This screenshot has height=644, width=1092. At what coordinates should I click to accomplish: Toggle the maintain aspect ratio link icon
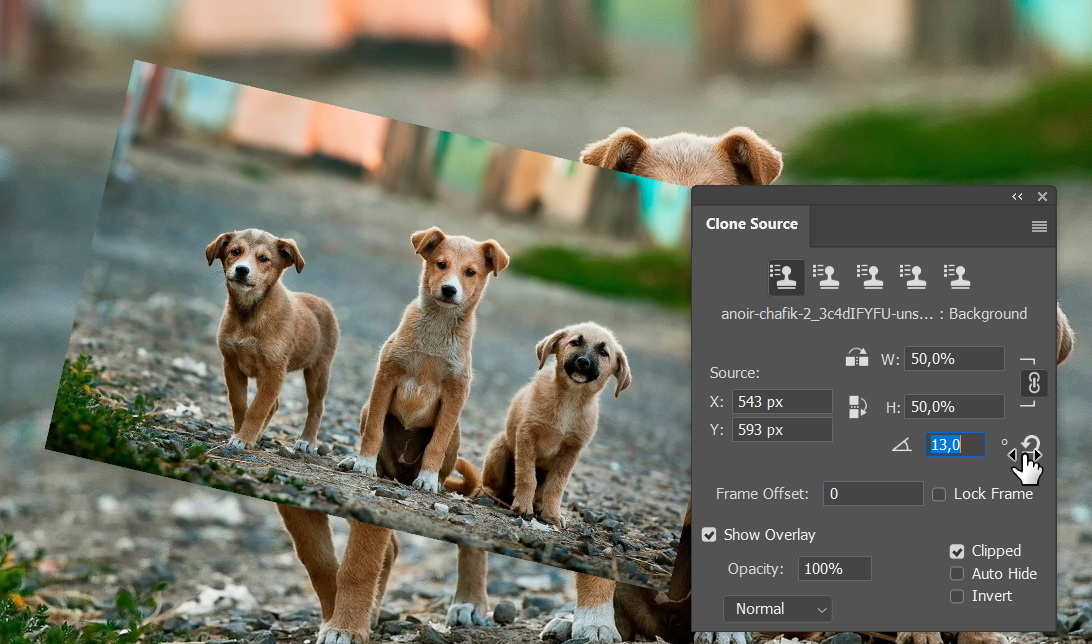[1034, 382]
